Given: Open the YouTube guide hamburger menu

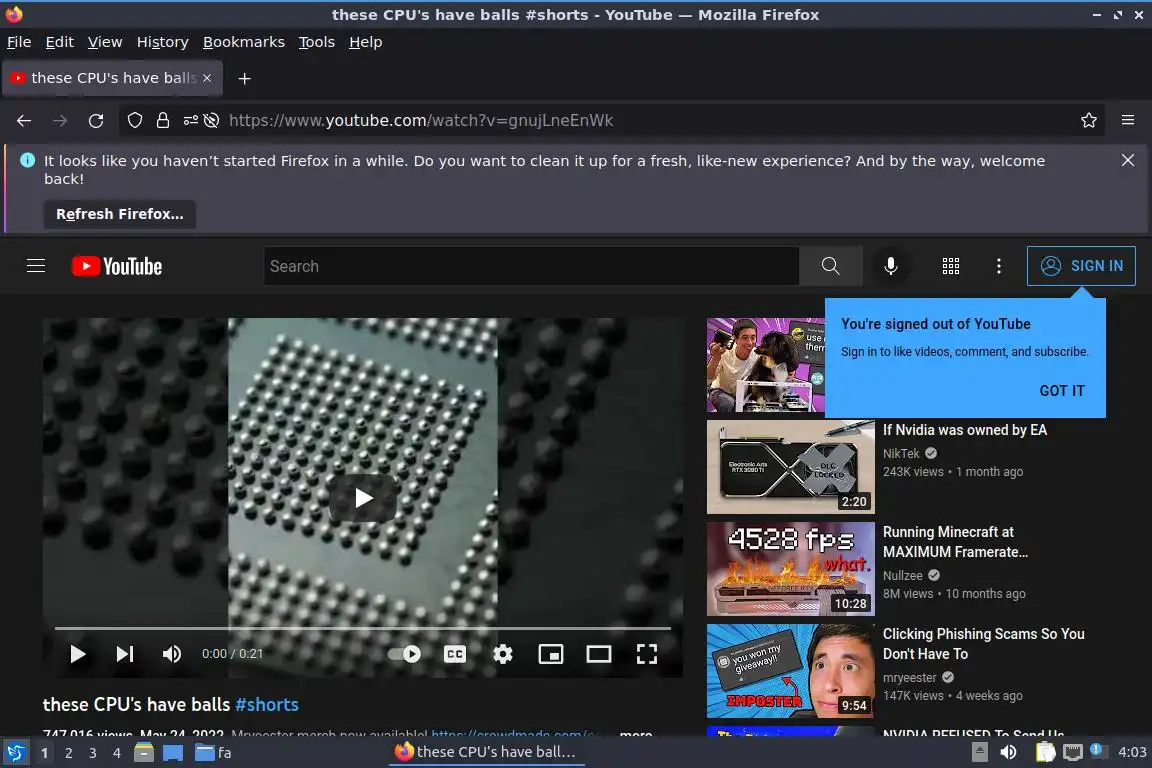Looking at the screenshot, I should pyautogui.click(x=36, y=266).
